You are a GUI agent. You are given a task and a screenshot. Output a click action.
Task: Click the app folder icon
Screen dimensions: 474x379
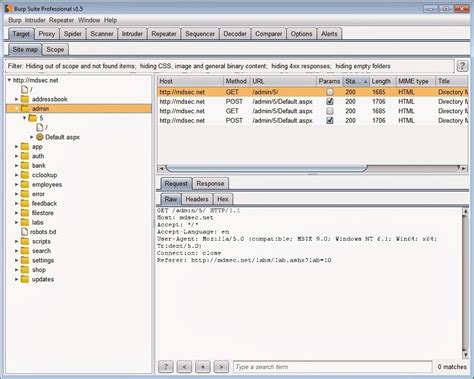click(x=25, y=146)
